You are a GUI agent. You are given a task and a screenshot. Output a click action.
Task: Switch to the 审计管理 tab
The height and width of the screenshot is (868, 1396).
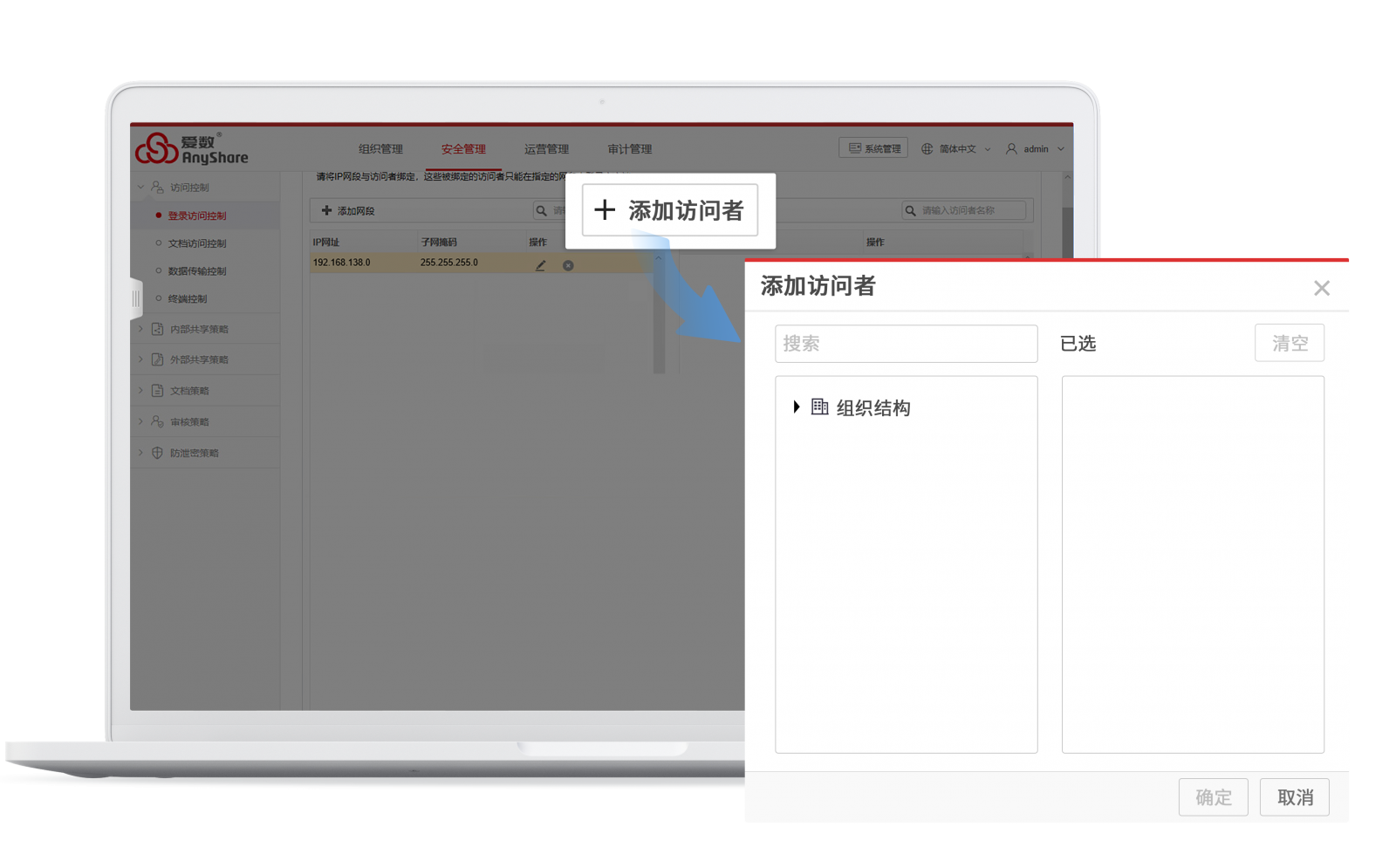[x=629, y=149]
